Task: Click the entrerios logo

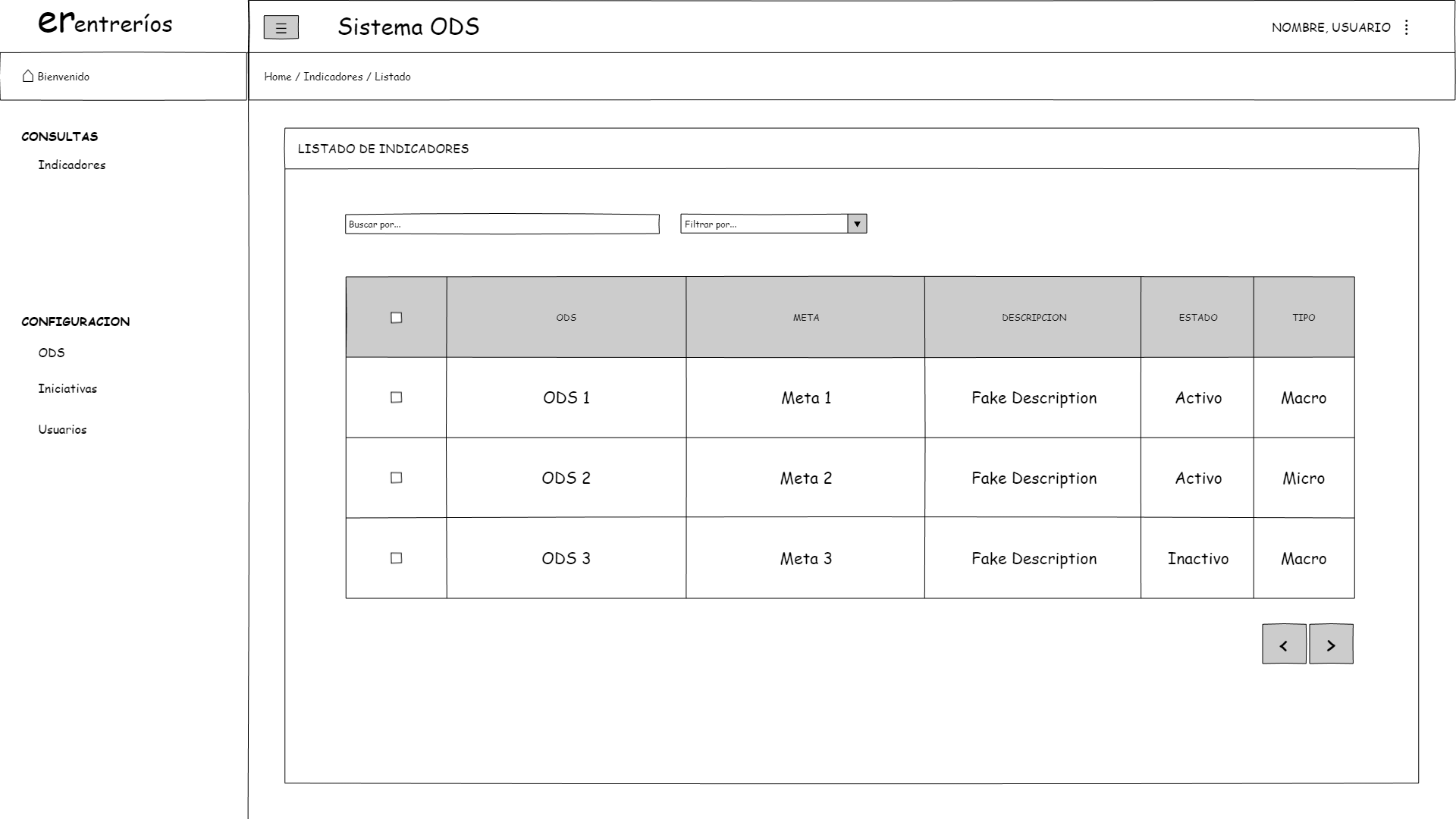Action: (x=105, y=23)
